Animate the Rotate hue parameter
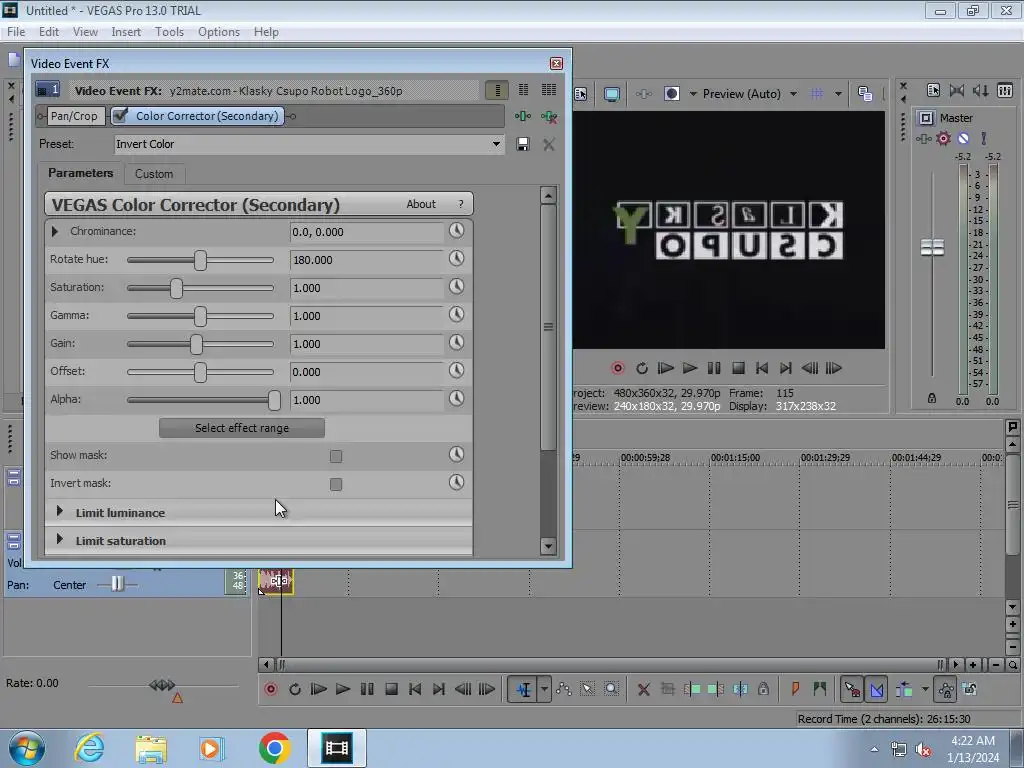 456,259
